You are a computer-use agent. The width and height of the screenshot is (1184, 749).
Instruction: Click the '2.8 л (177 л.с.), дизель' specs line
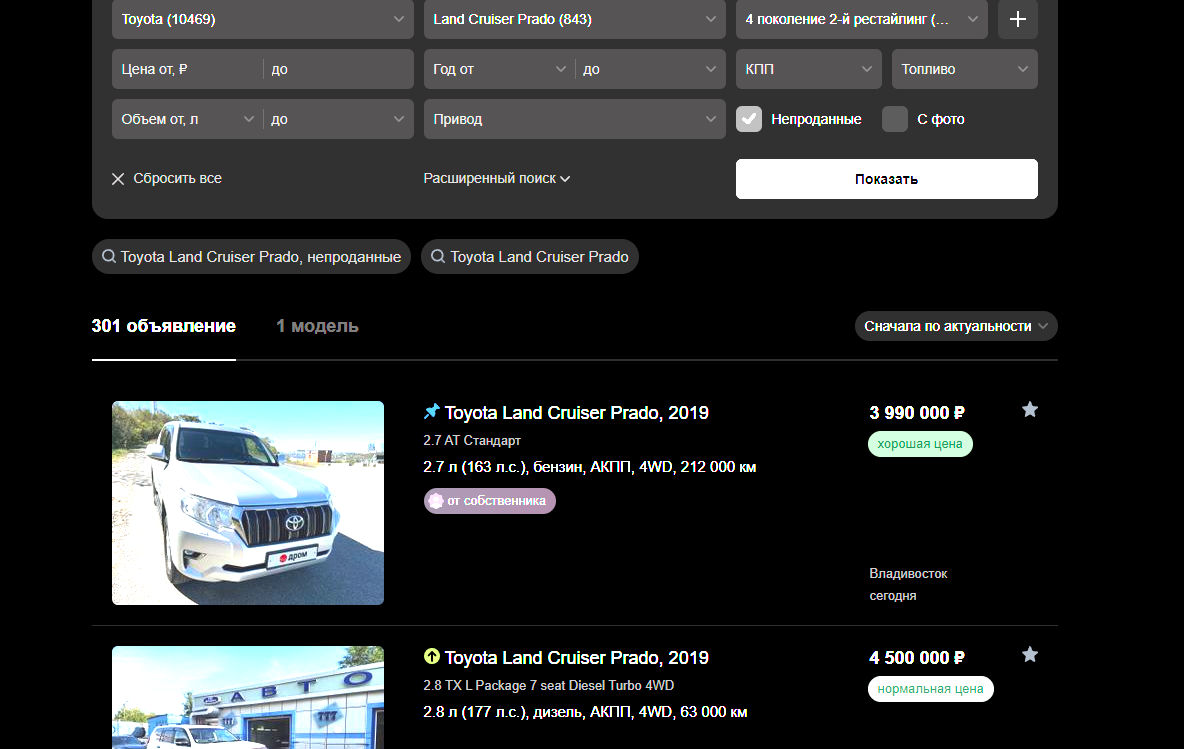pos(585,711)
